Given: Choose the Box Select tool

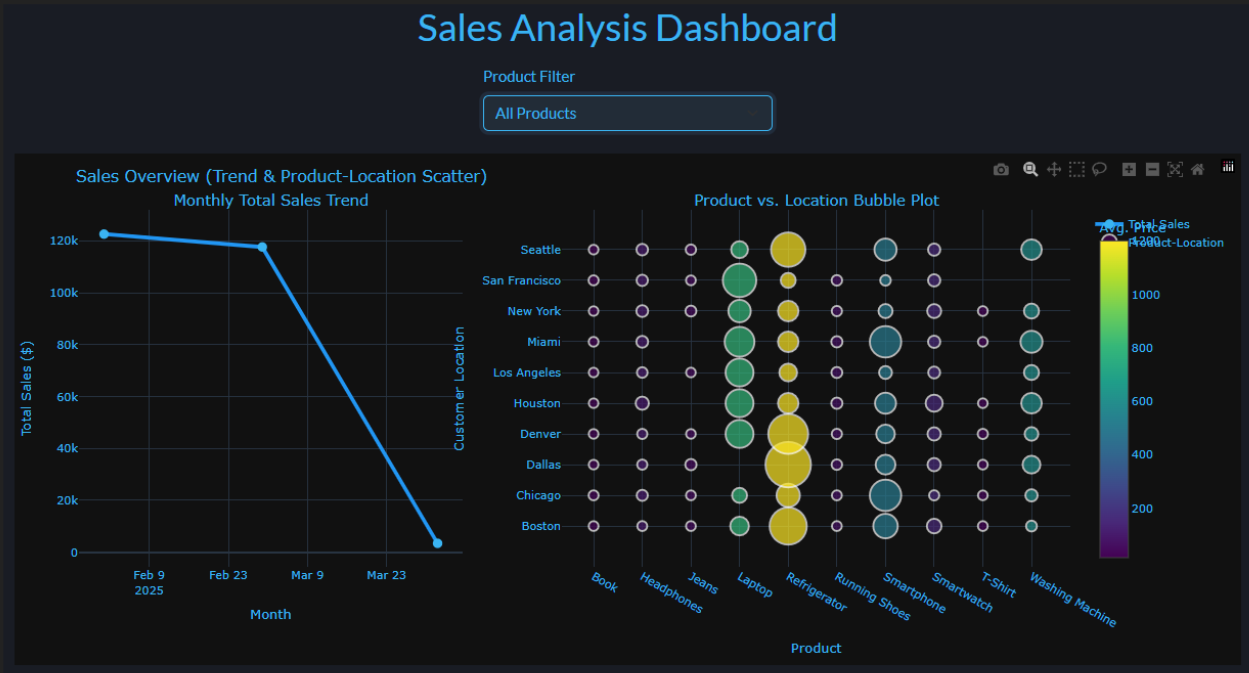Looking at the screenshot, I should [x=1076, y=170].
